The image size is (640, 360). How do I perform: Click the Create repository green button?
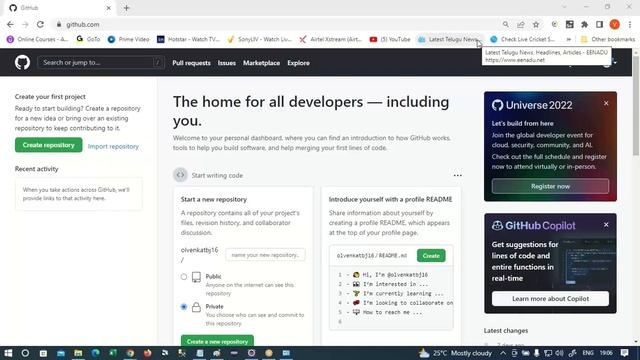[x=49, y=145]
